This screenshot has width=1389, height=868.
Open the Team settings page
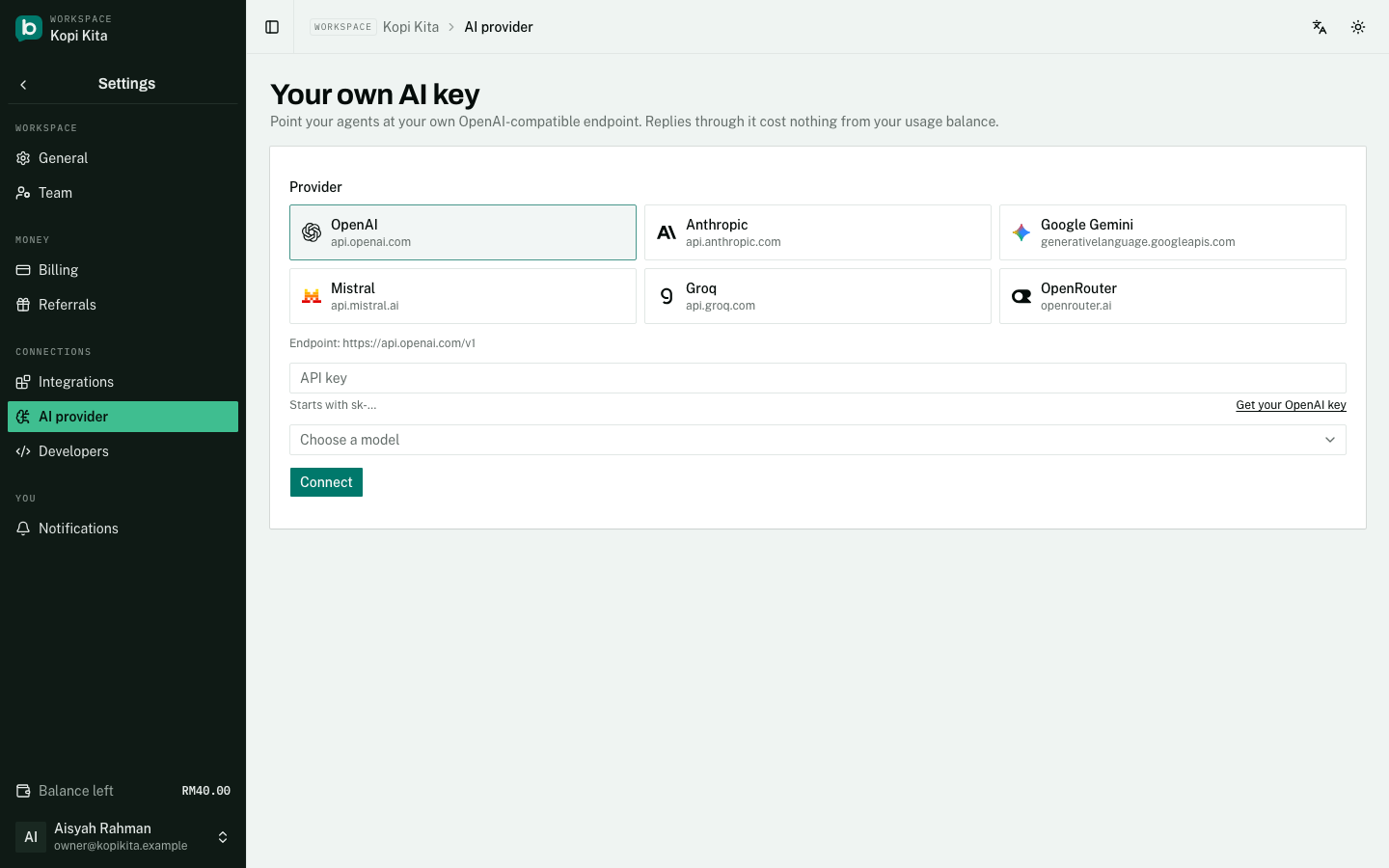[123, 193]
